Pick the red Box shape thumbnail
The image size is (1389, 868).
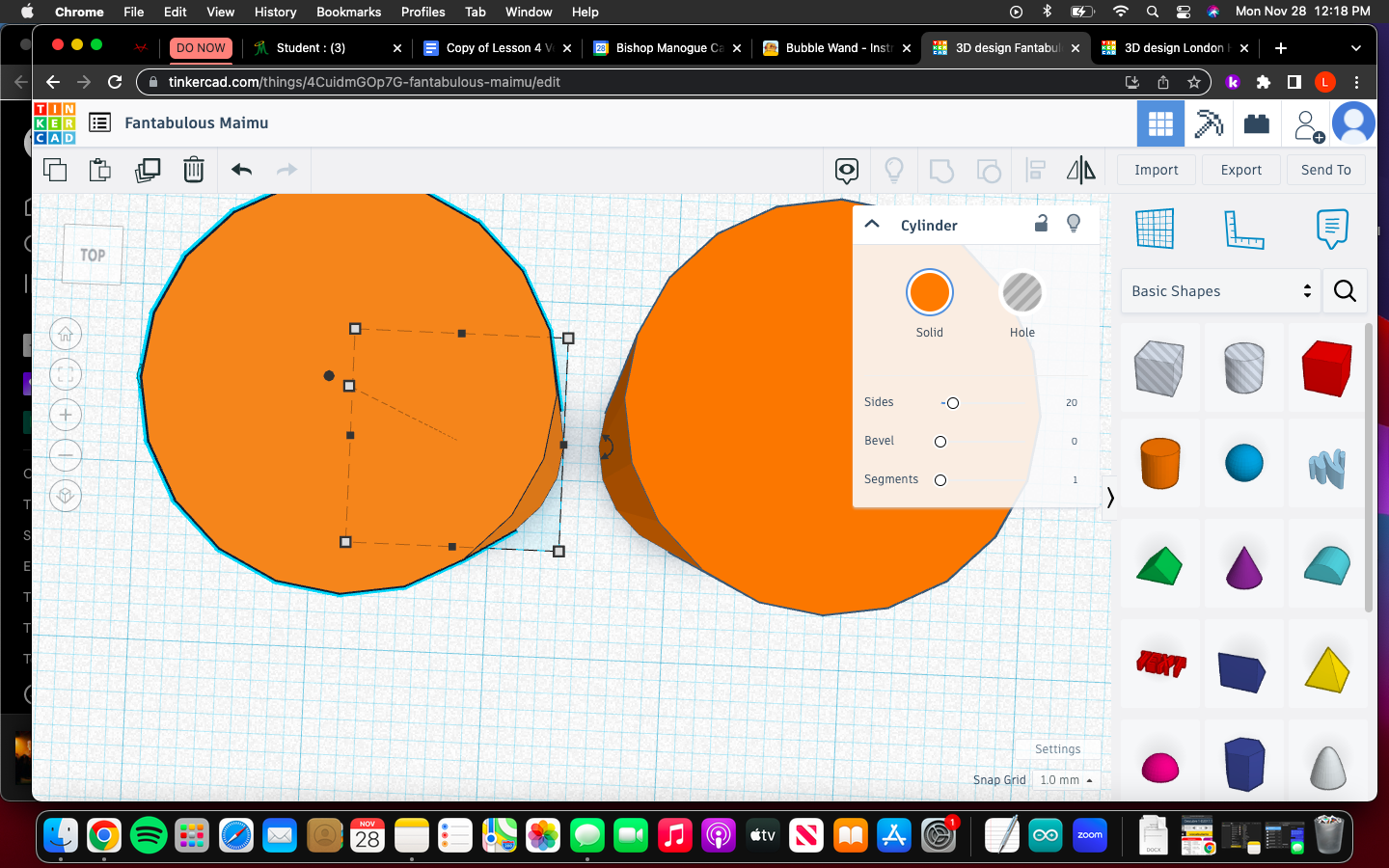click(x=1327, y=367)
